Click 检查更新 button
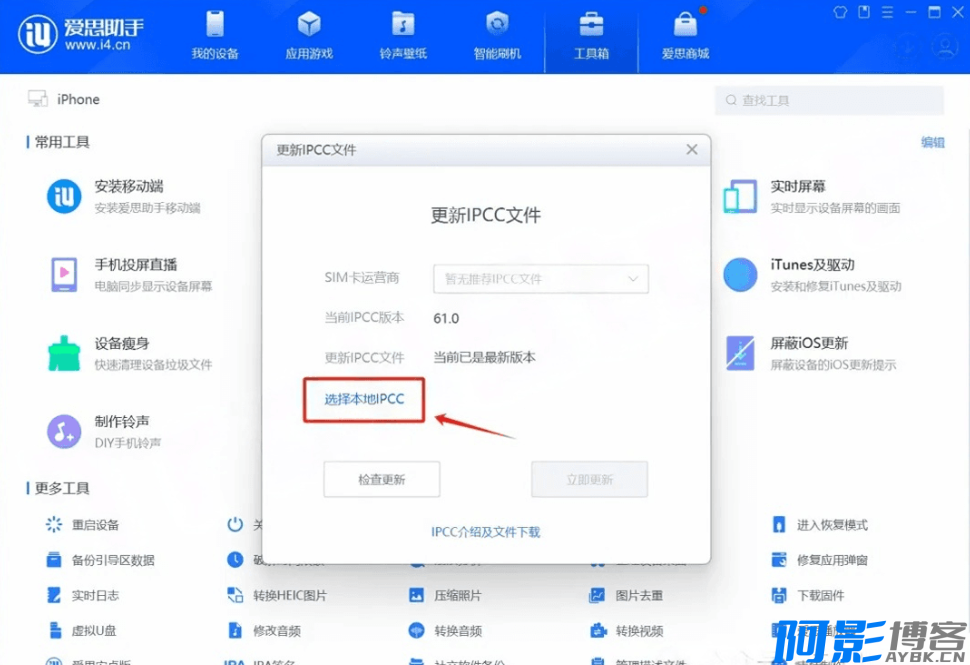The height and width of the screenshot is (665, 970). click(x=381, y=479)
